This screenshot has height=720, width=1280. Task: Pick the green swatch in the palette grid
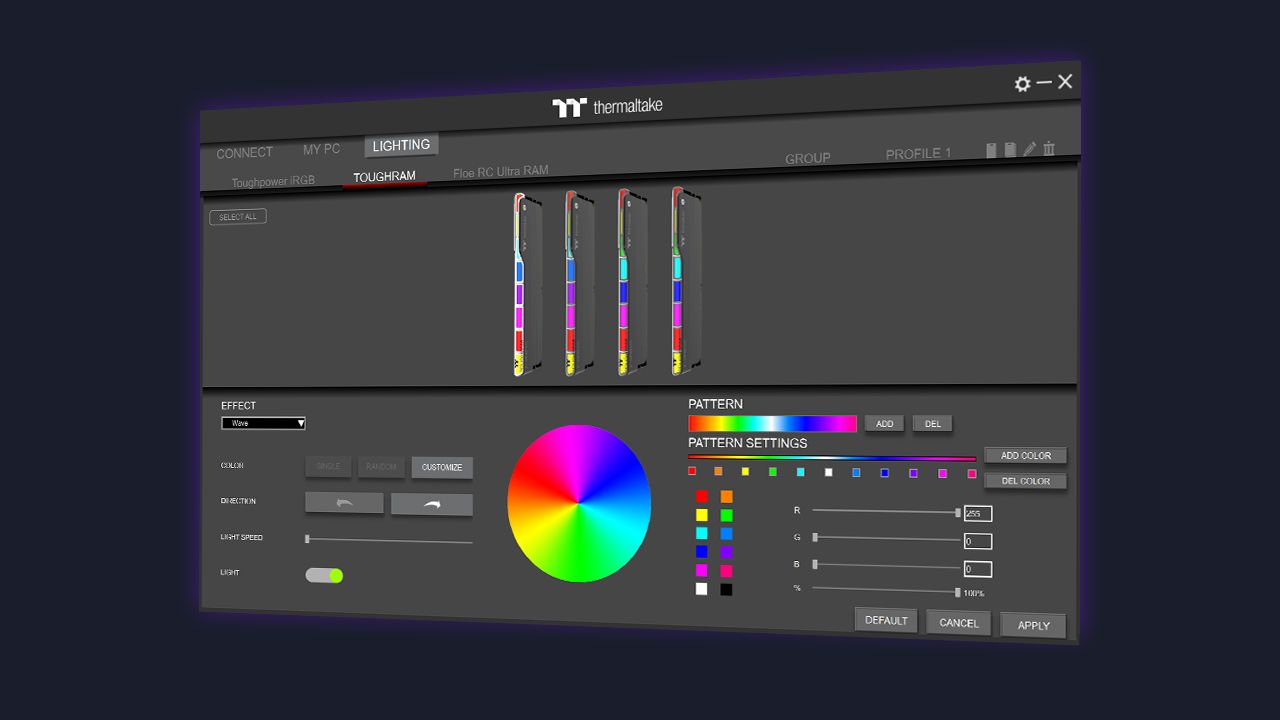pos(726,515)
